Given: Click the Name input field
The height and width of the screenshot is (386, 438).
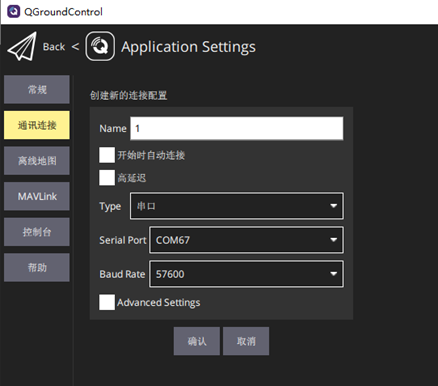Looking at the screenshot, I should pos(237,128).
